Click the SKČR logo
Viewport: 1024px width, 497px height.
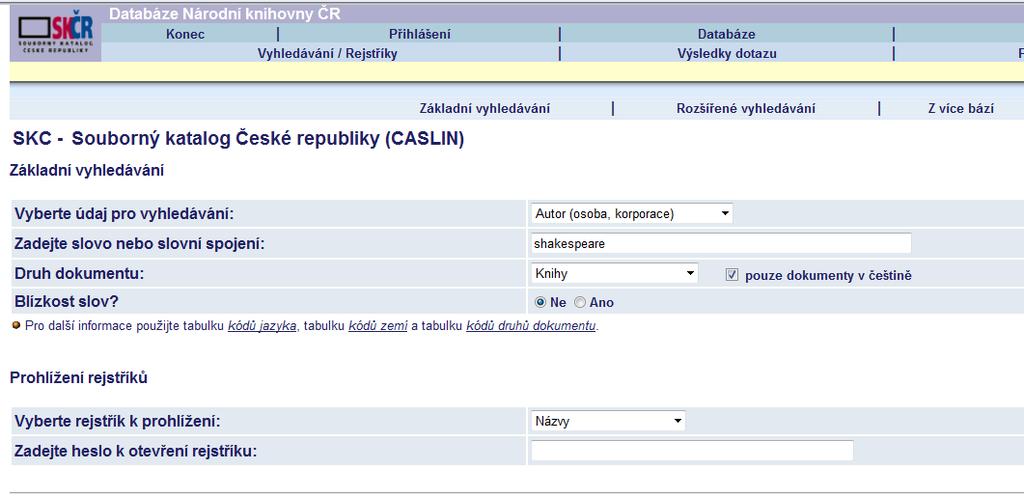pyautogui.click(x=56, y=33)
